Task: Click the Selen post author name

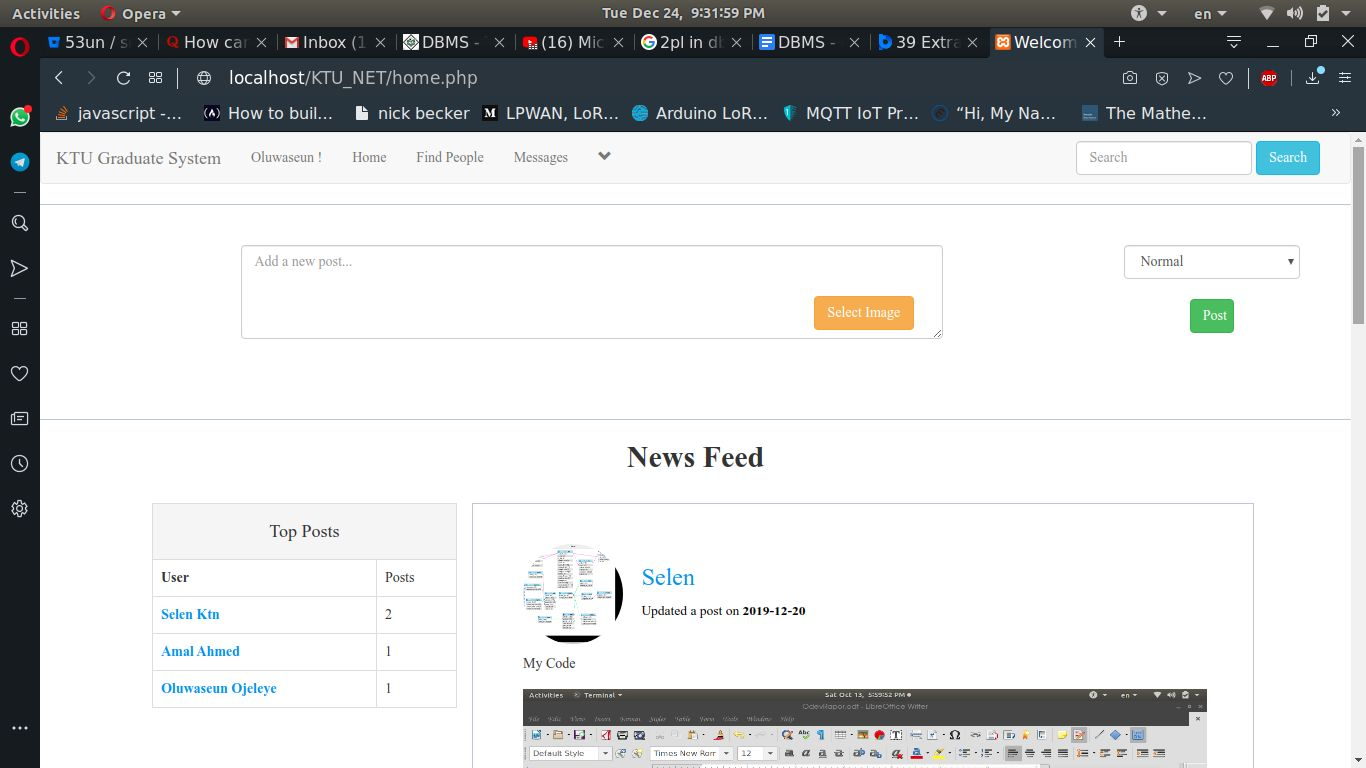Action: [668, 577]
